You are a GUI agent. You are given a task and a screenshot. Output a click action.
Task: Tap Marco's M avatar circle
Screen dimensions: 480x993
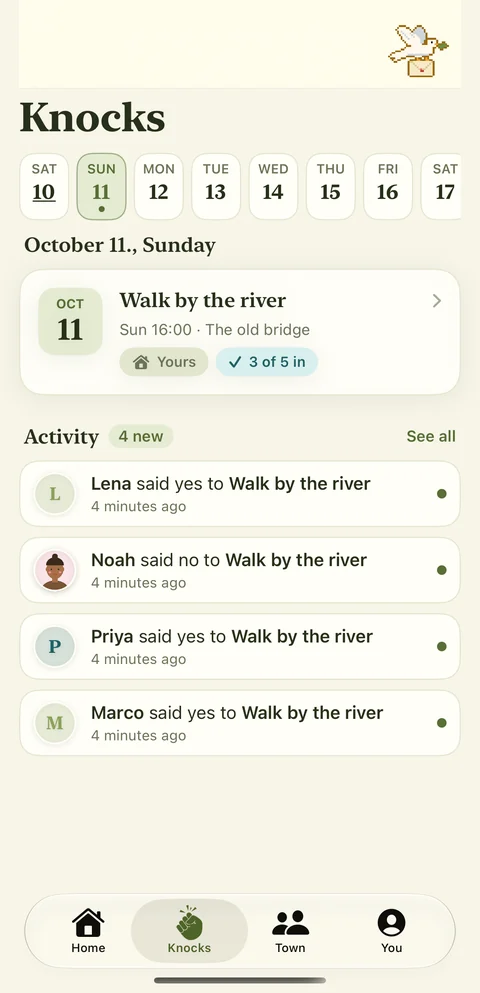pyautogui.click(x=54, y=723)
